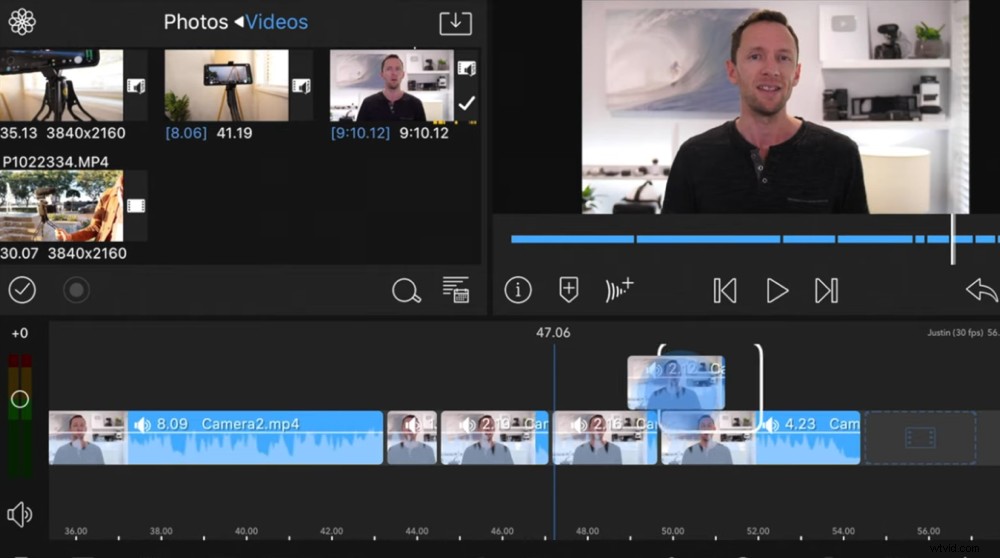Select the 8.09 Camera2.mp4 timeline clip
The height and width of the screenshot is (558, 1000).
click(216, 437)
